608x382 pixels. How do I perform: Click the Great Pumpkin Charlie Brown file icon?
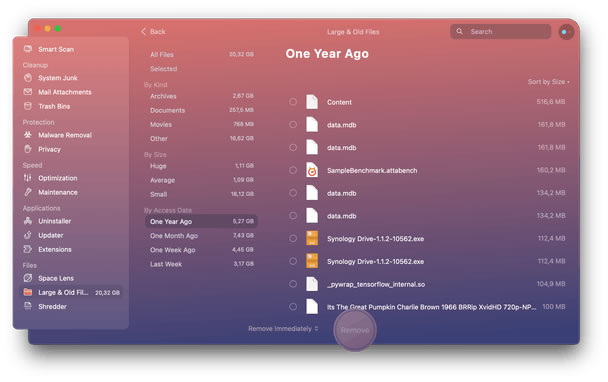point(312,307)
